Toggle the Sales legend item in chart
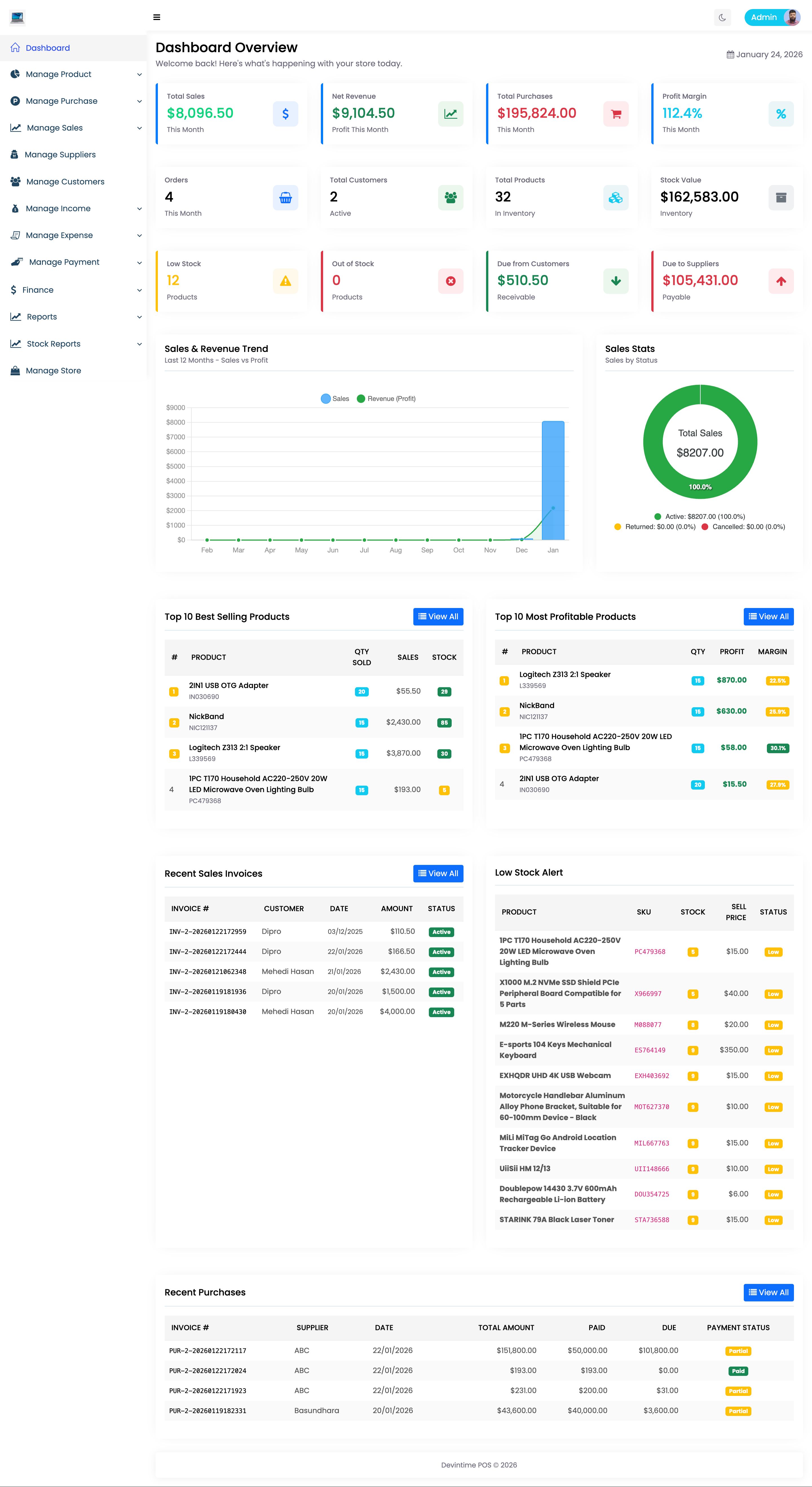Image resolution: width=812 pixels, height=1487 pixels. [x=335, y=399]
